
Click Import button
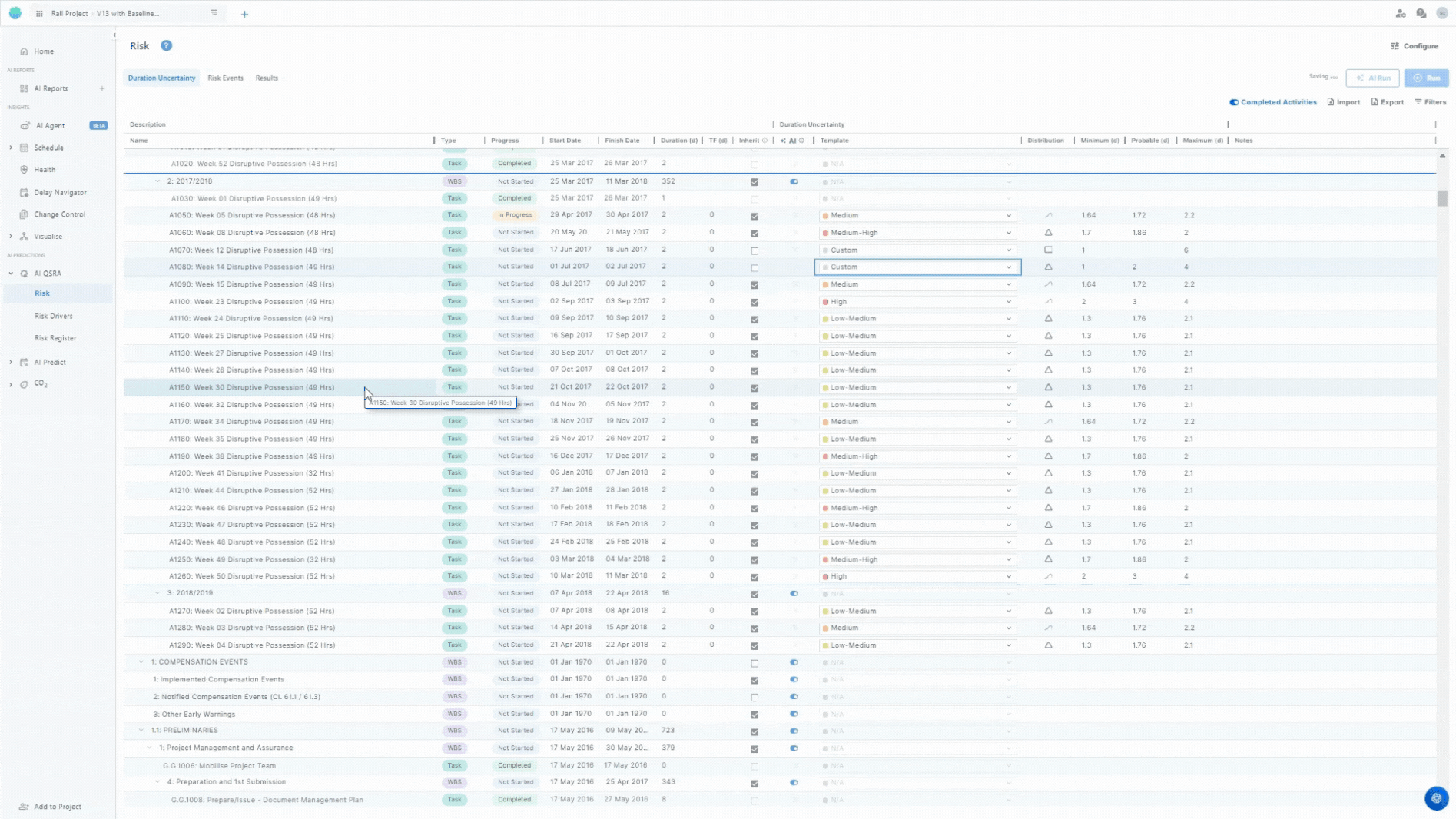(x=1343, y=102)
